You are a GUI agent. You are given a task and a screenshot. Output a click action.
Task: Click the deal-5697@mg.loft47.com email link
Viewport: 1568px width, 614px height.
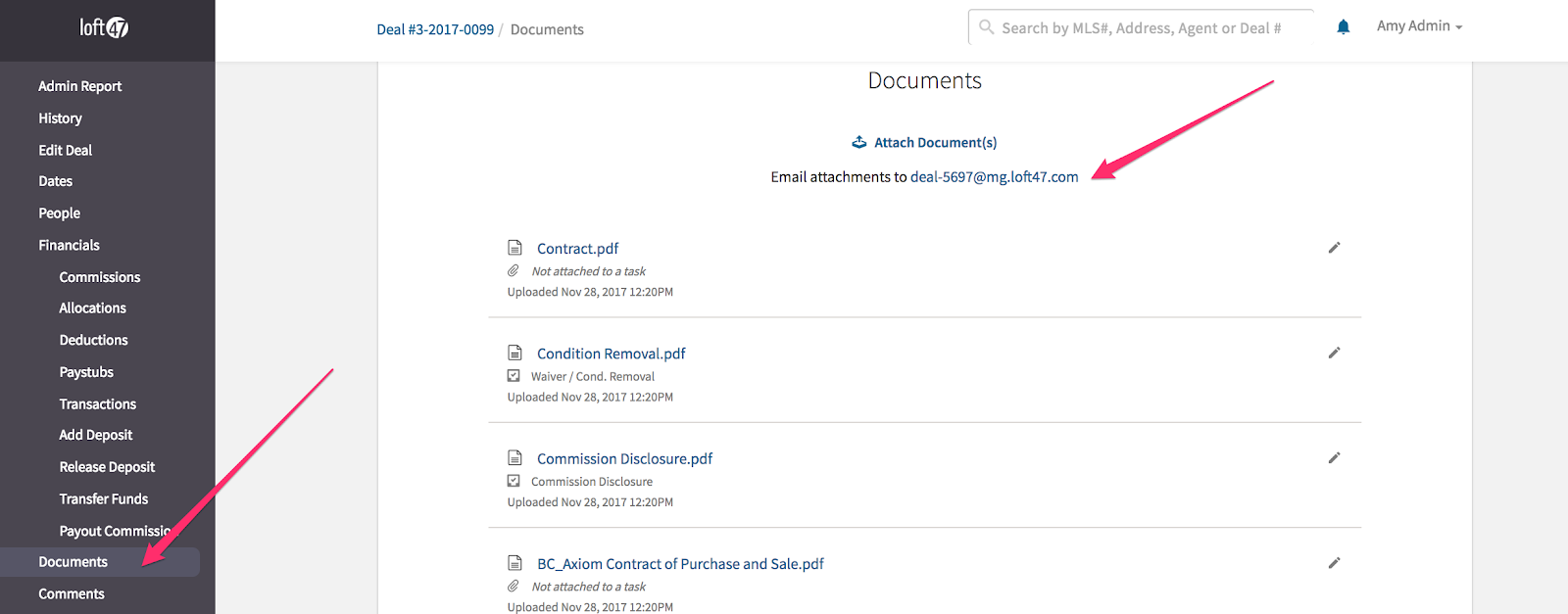coord(994,177)
